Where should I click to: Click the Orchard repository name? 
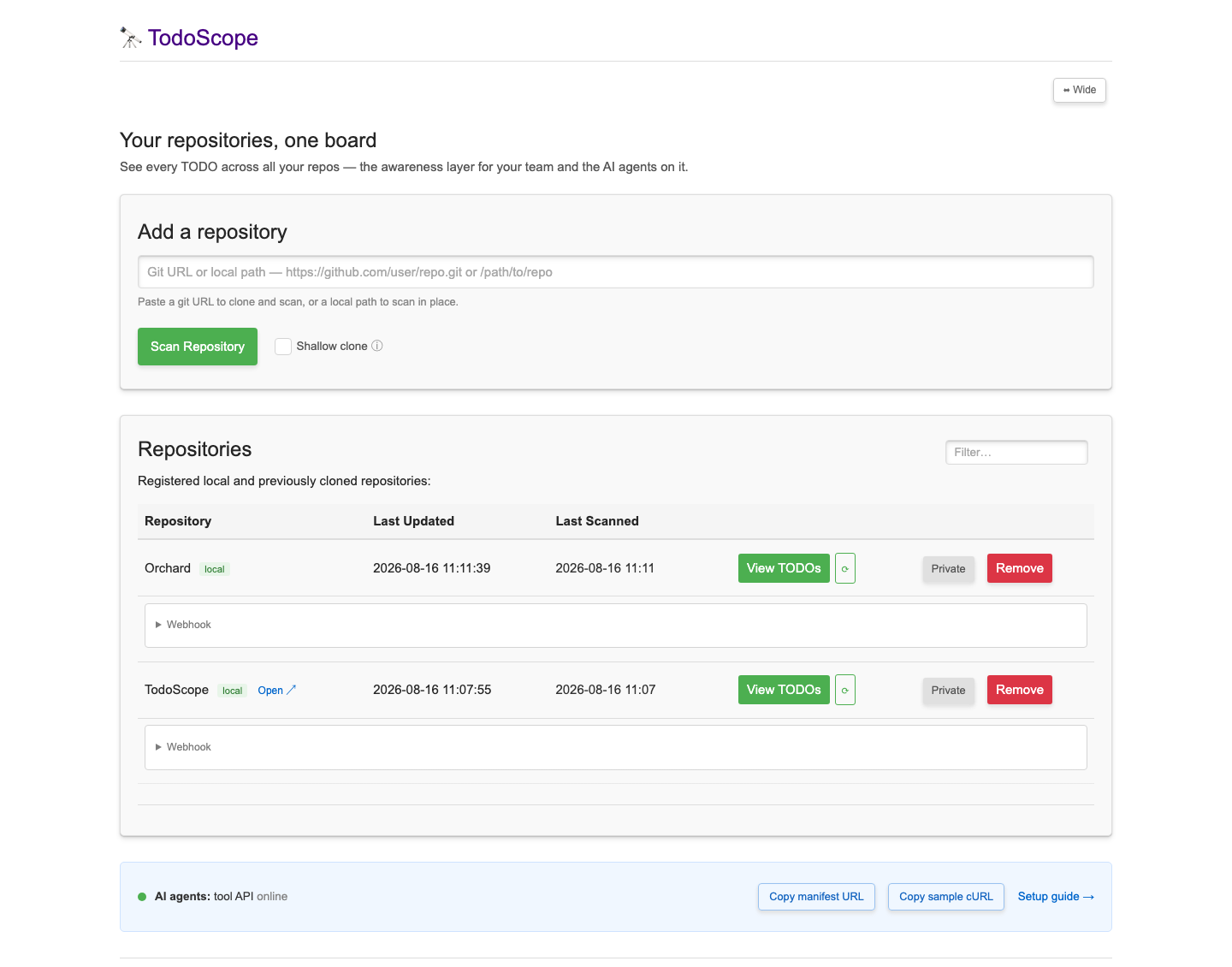pos(168,568)
